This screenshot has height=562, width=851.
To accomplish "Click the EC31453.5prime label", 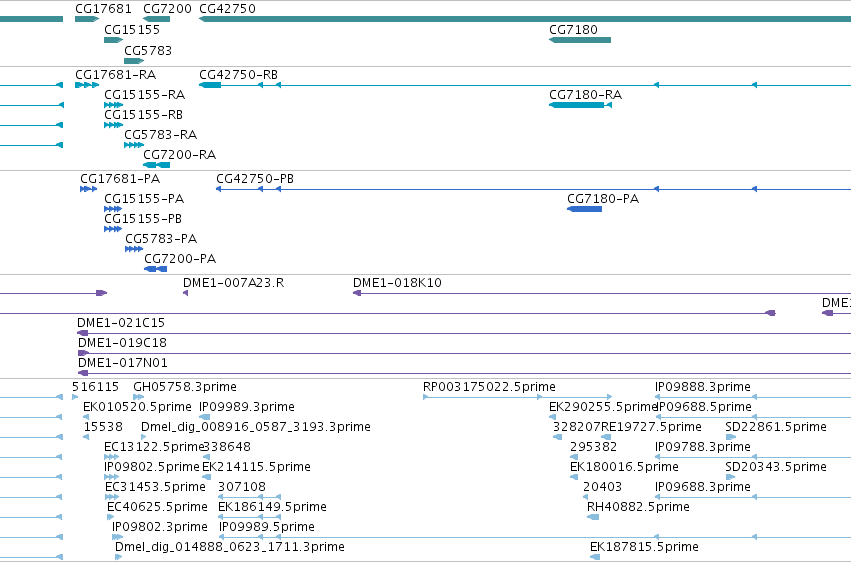I will (x=156, y=487).
